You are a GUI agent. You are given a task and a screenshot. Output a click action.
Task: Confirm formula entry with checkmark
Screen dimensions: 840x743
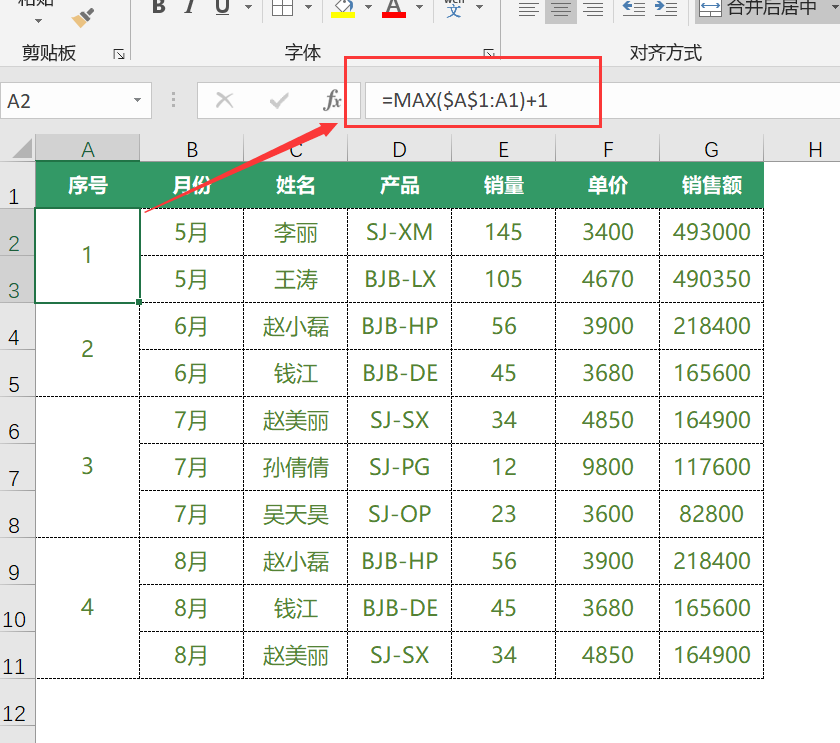279,100
